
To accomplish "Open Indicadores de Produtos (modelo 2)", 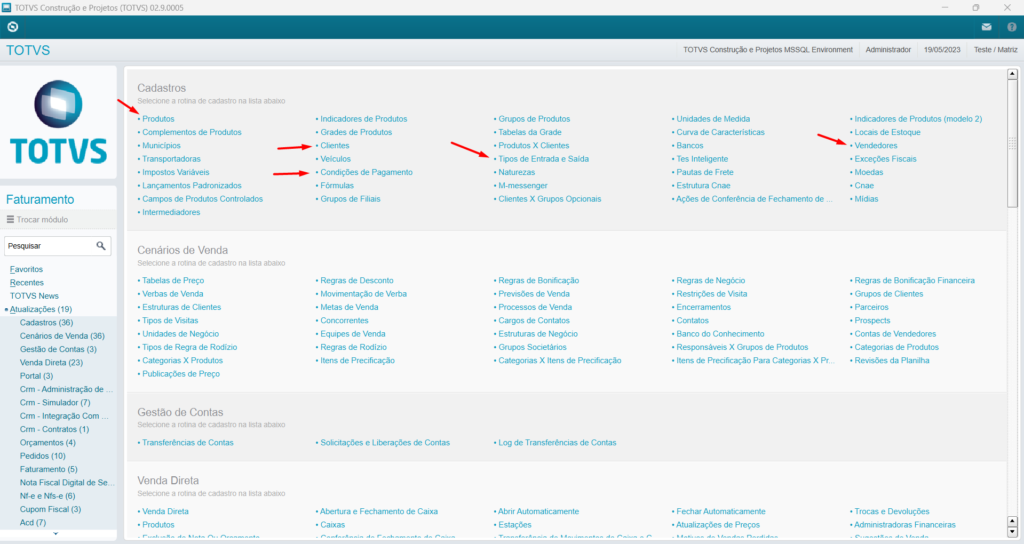I will tap(918, 119).
